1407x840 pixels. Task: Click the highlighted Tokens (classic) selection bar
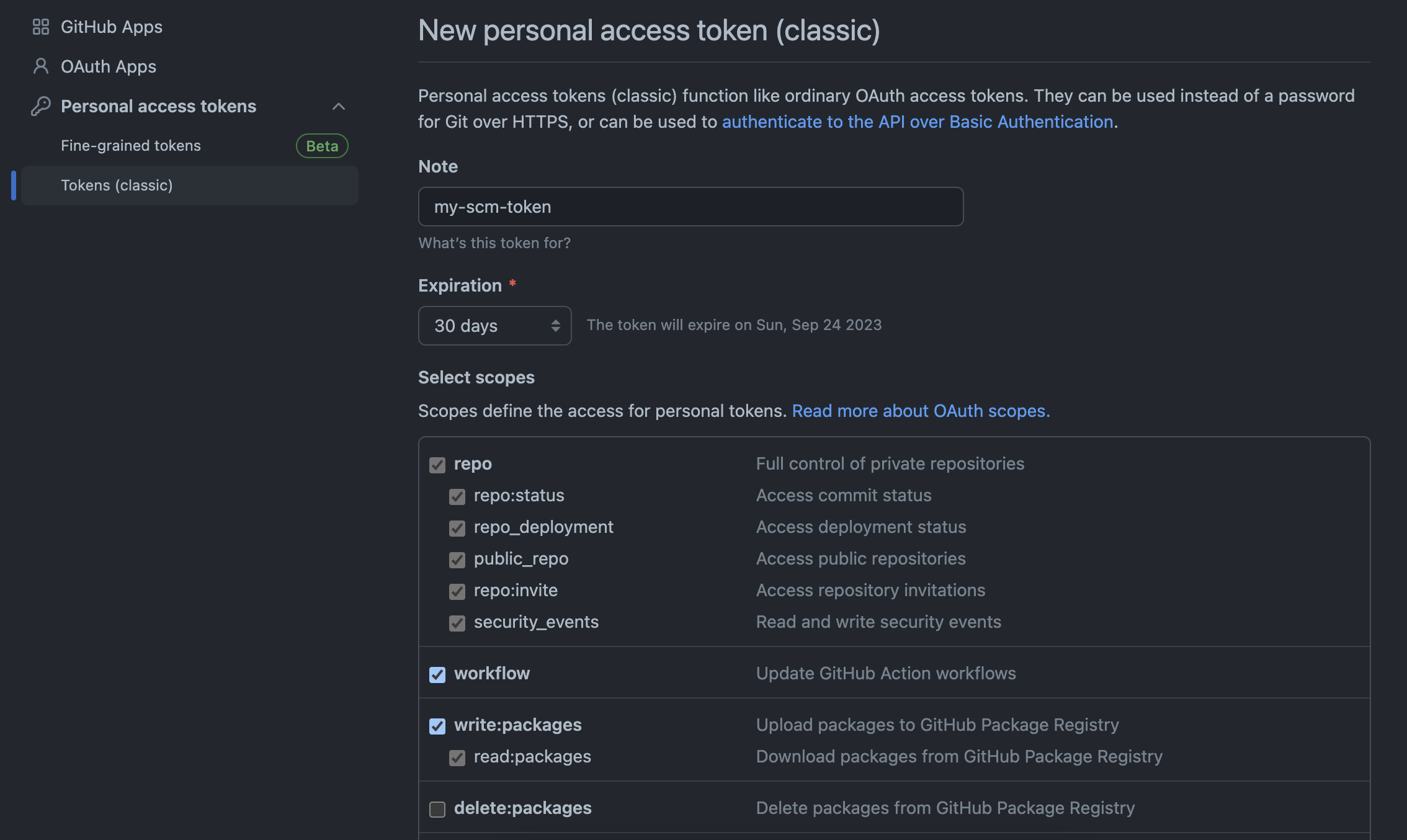(12, 185)
